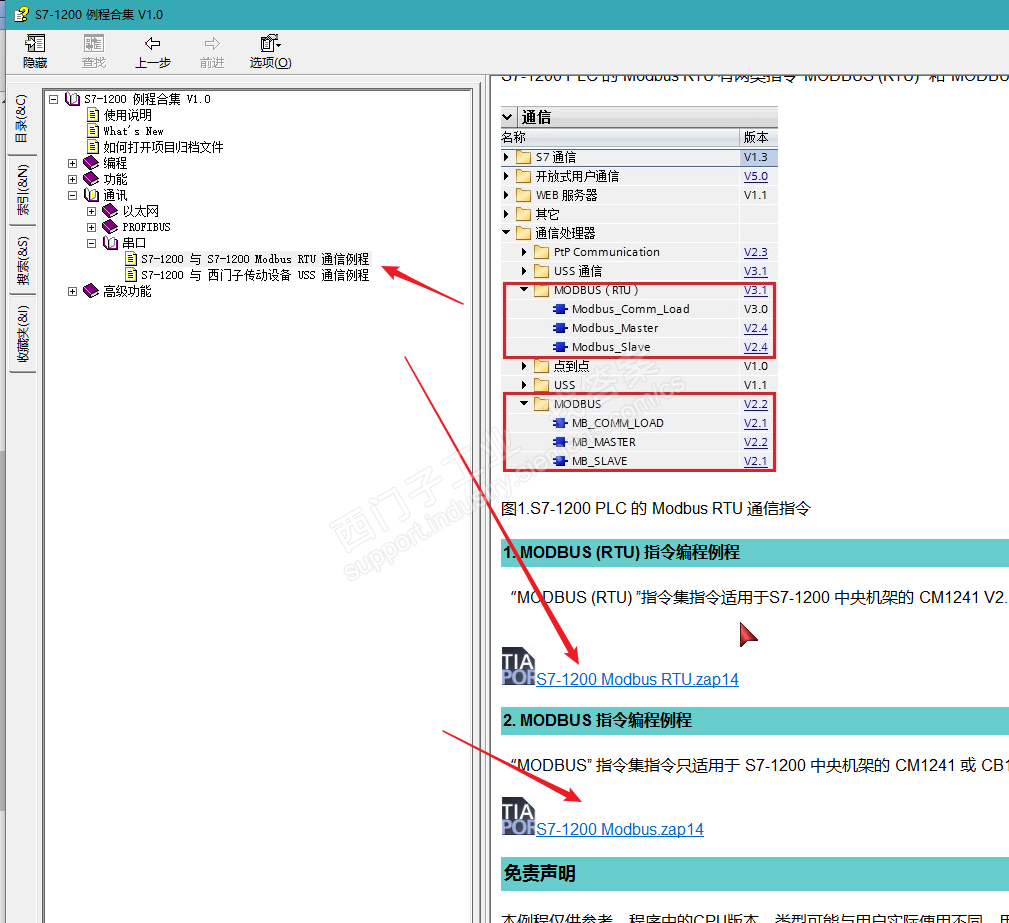Expand the 以太网 tree node
The image size is (1009, 923).
coord(91,211)
